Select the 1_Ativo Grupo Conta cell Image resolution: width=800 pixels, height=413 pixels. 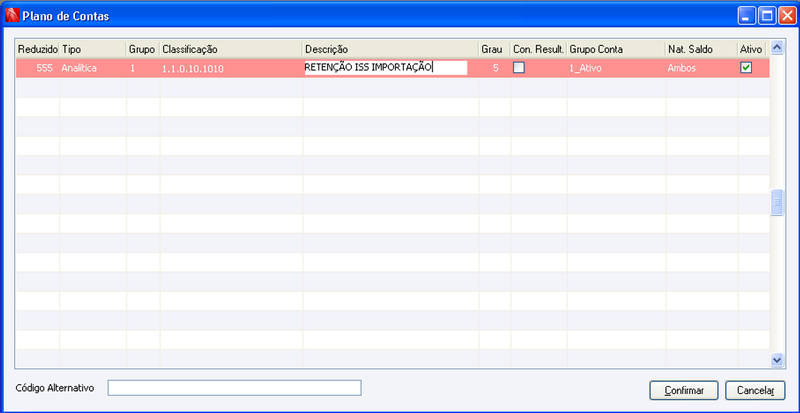point(616,68)
